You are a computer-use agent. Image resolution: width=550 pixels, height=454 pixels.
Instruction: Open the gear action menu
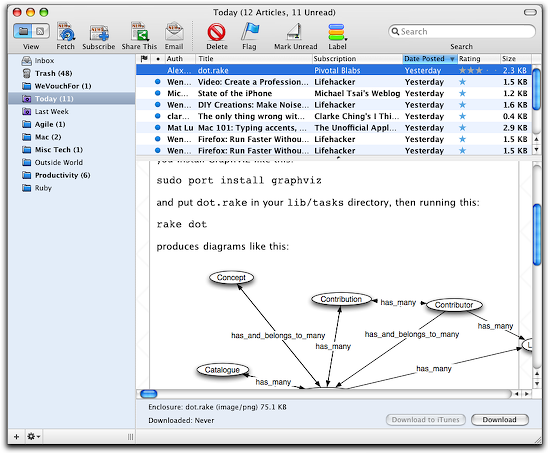34,436
